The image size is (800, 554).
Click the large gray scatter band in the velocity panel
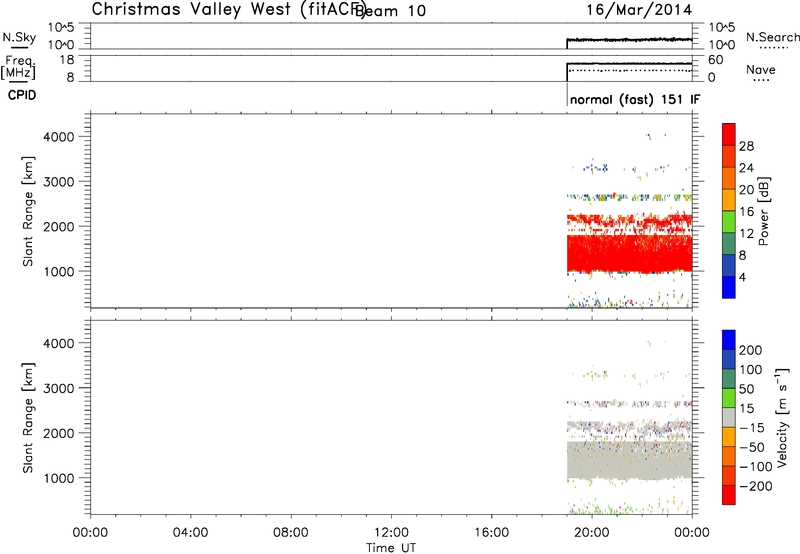630,460
